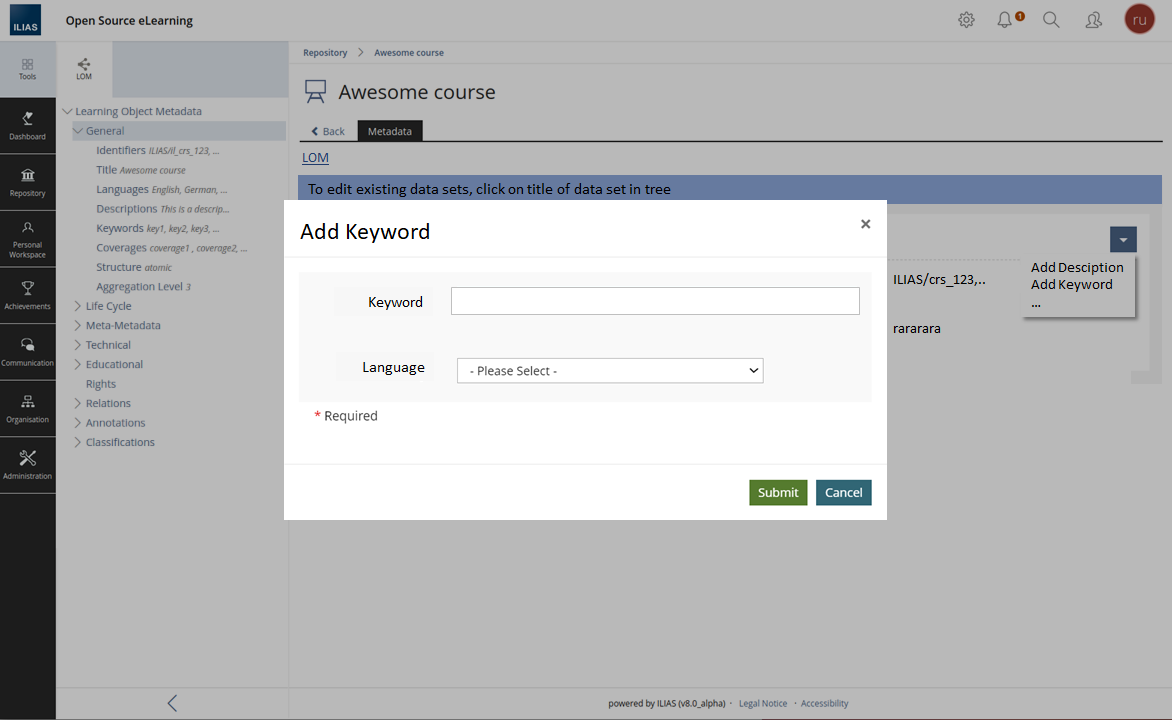This screenshot has width=1172, height=720.
Task: Open the Achievements trophy icon
Action: pyautogui.click(x=27, y=295)
